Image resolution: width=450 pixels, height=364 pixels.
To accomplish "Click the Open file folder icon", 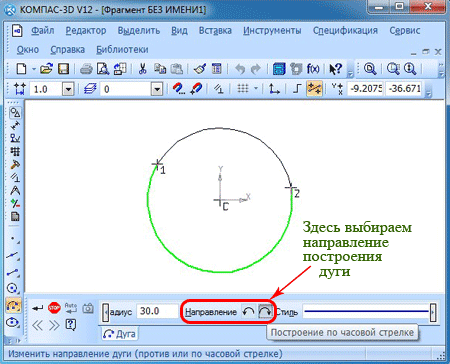I will 46,69.
